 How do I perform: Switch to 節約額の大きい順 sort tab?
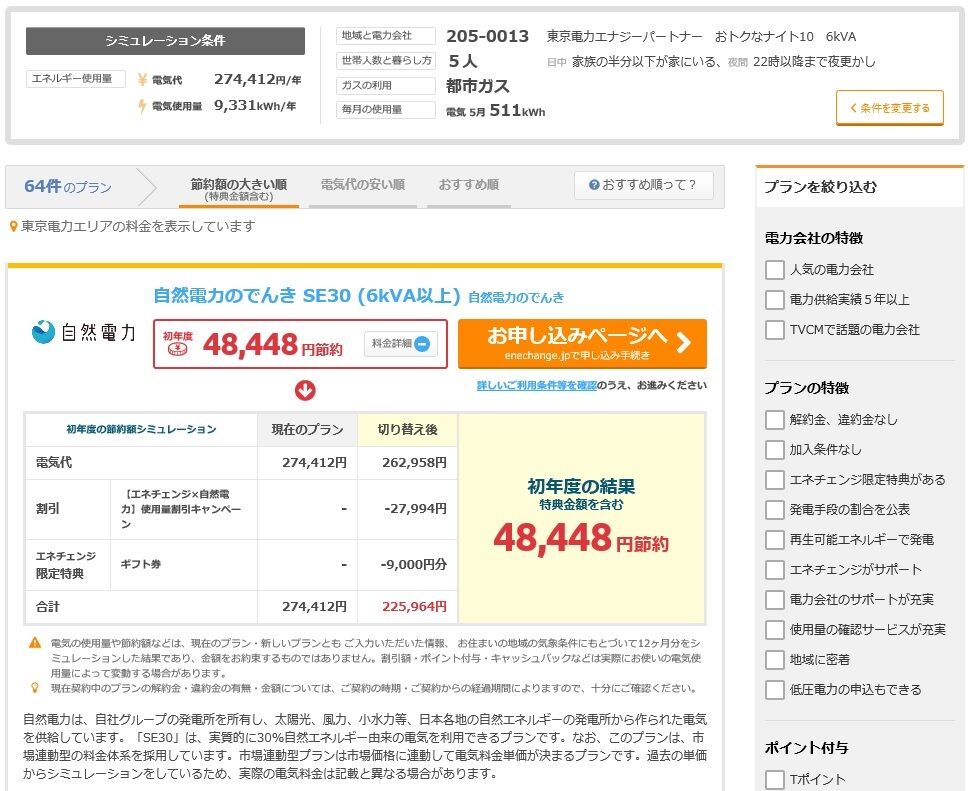click(x=239, y=189)
